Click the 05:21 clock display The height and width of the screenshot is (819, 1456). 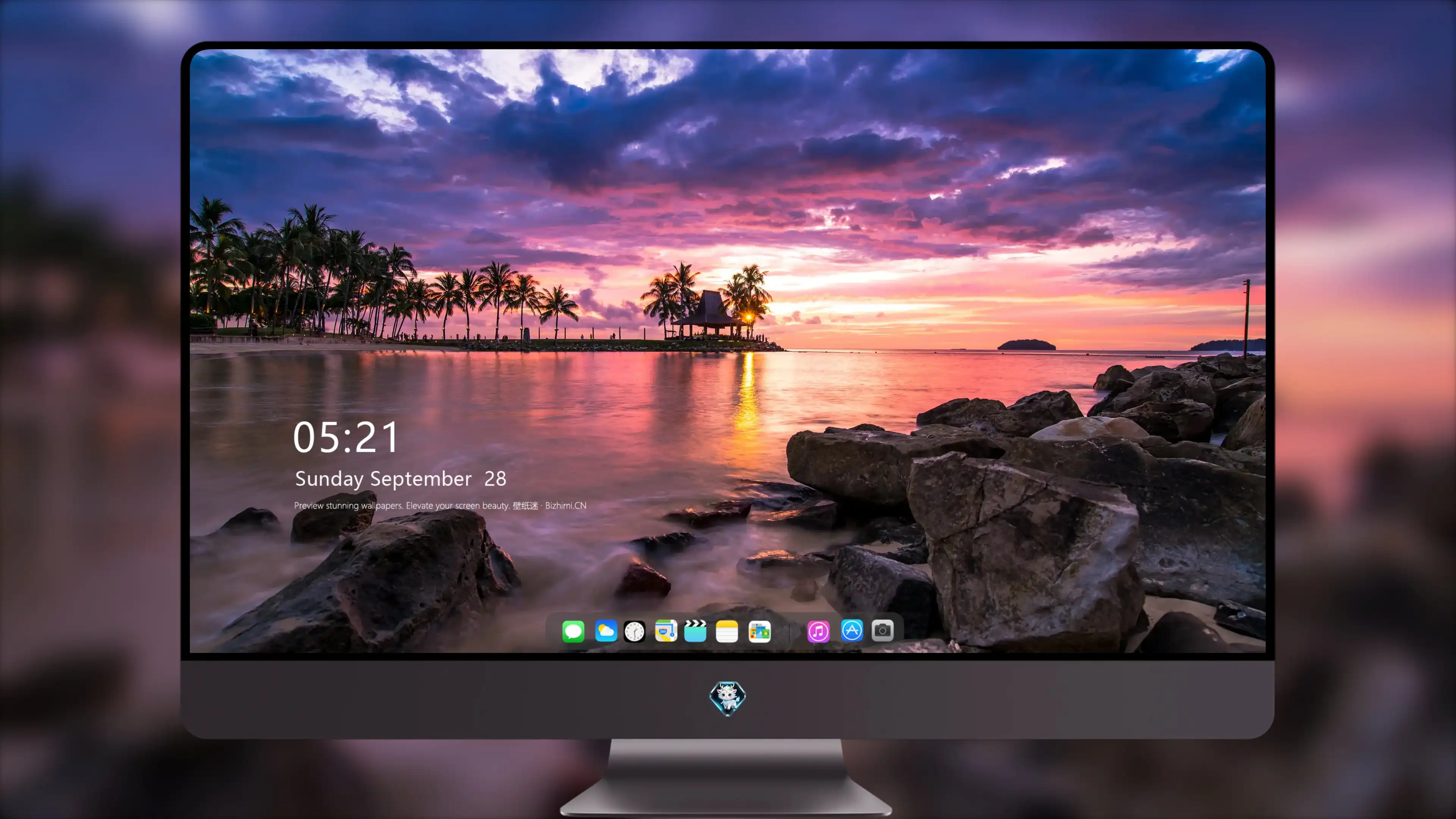click(345, 438)
